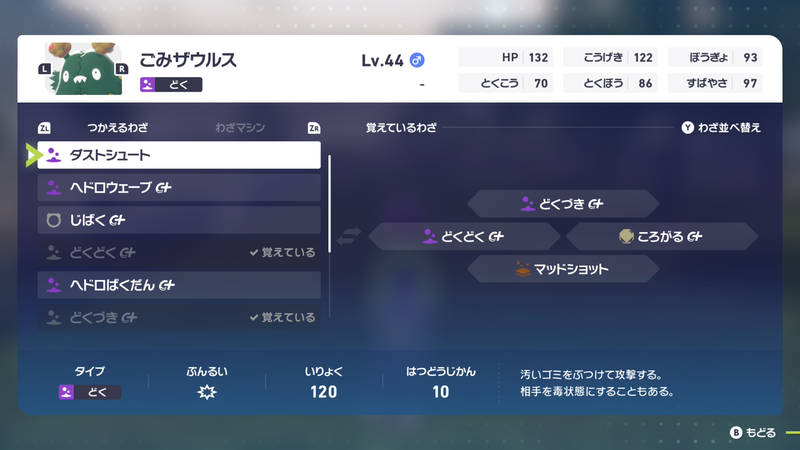
Task: Click the どくづき learned checkmark row
Action: (179, 317)
